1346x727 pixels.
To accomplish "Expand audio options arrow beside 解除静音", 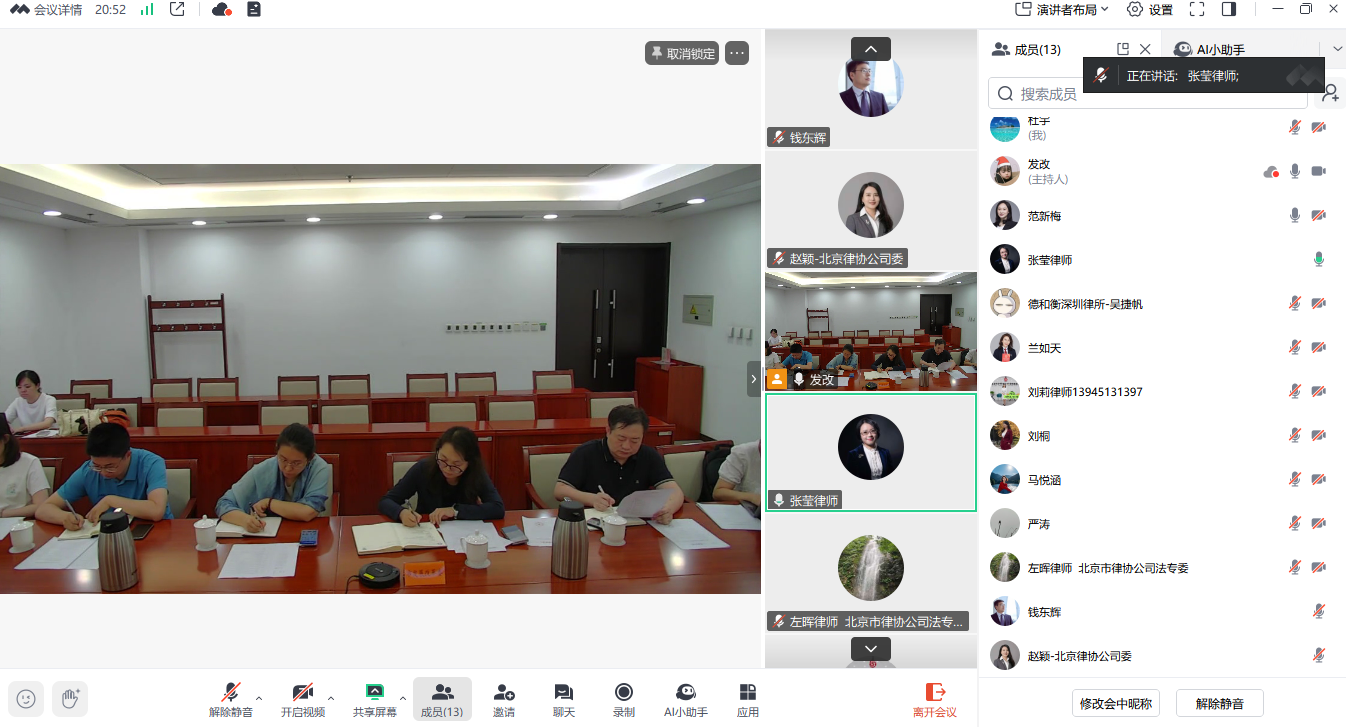I will 259,698.
